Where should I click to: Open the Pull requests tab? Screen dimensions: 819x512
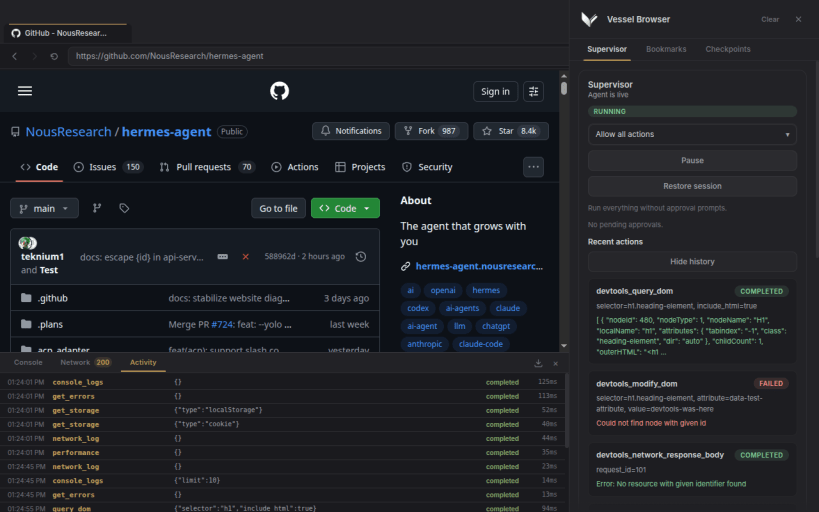207,167
